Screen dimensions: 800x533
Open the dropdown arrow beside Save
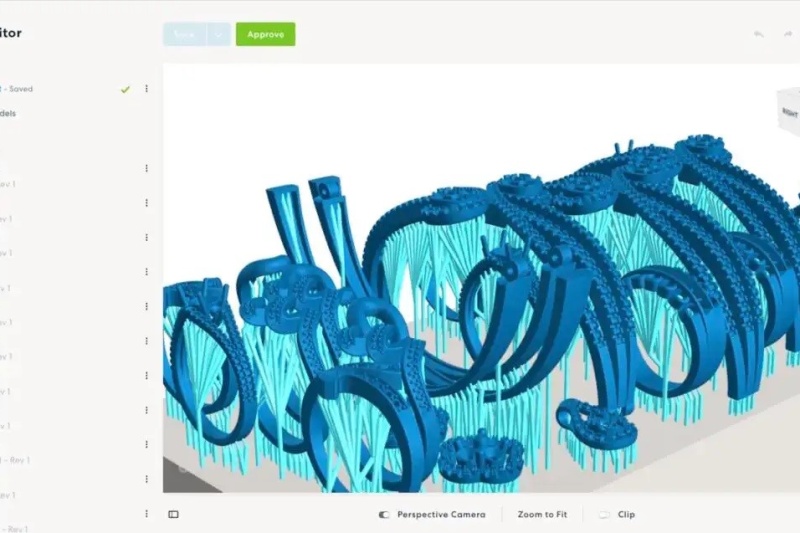219,34
